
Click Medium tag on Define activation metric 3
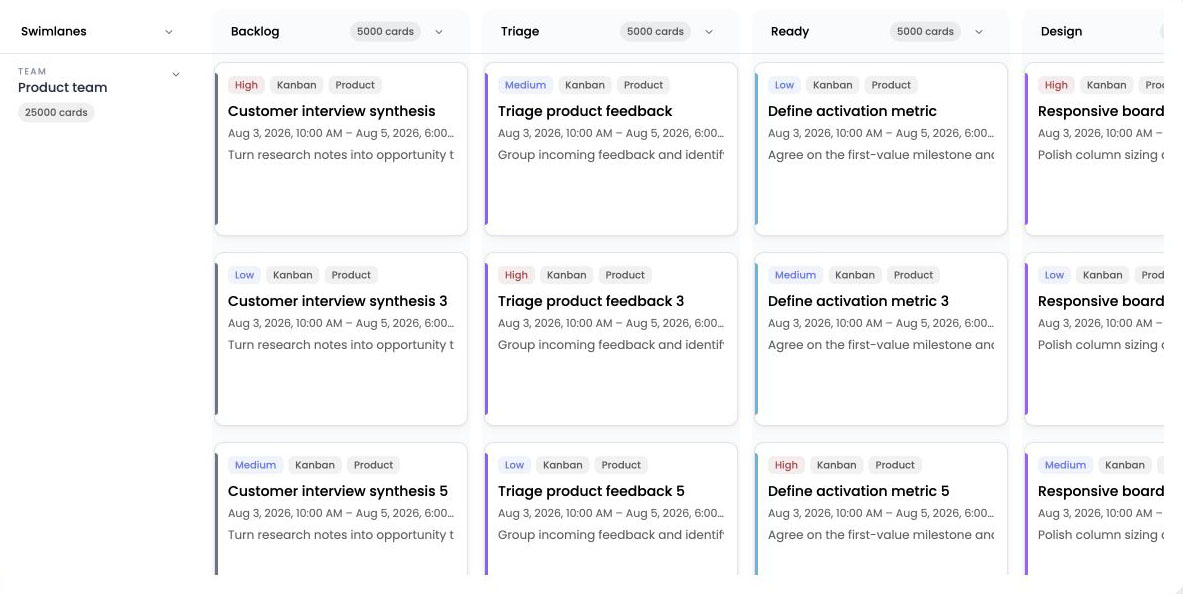pyautogui.click(x=795, y=275)
